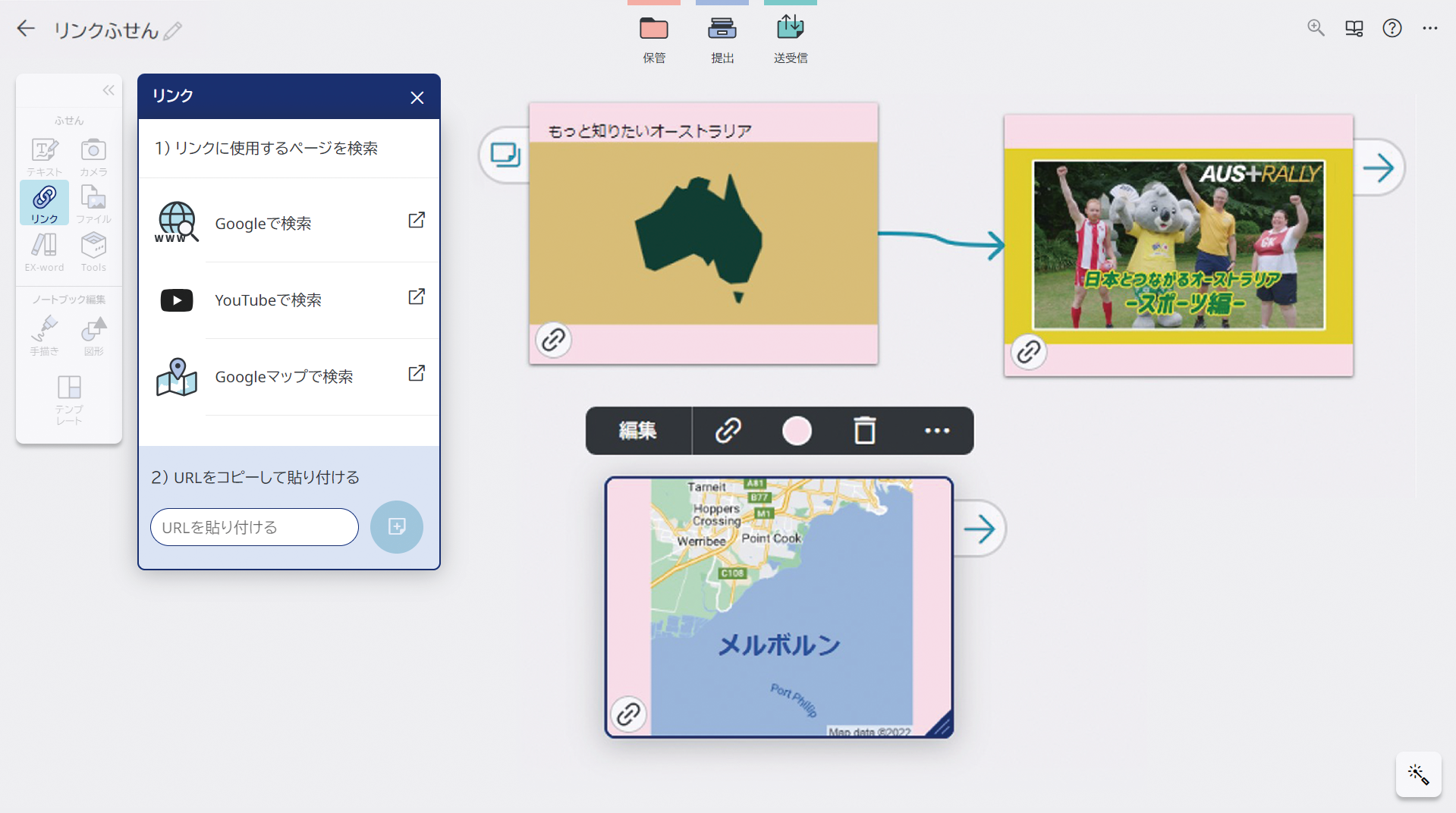Open the 提出 submit tray
The height and width of the screenshot is (813, 1456).
722,38
